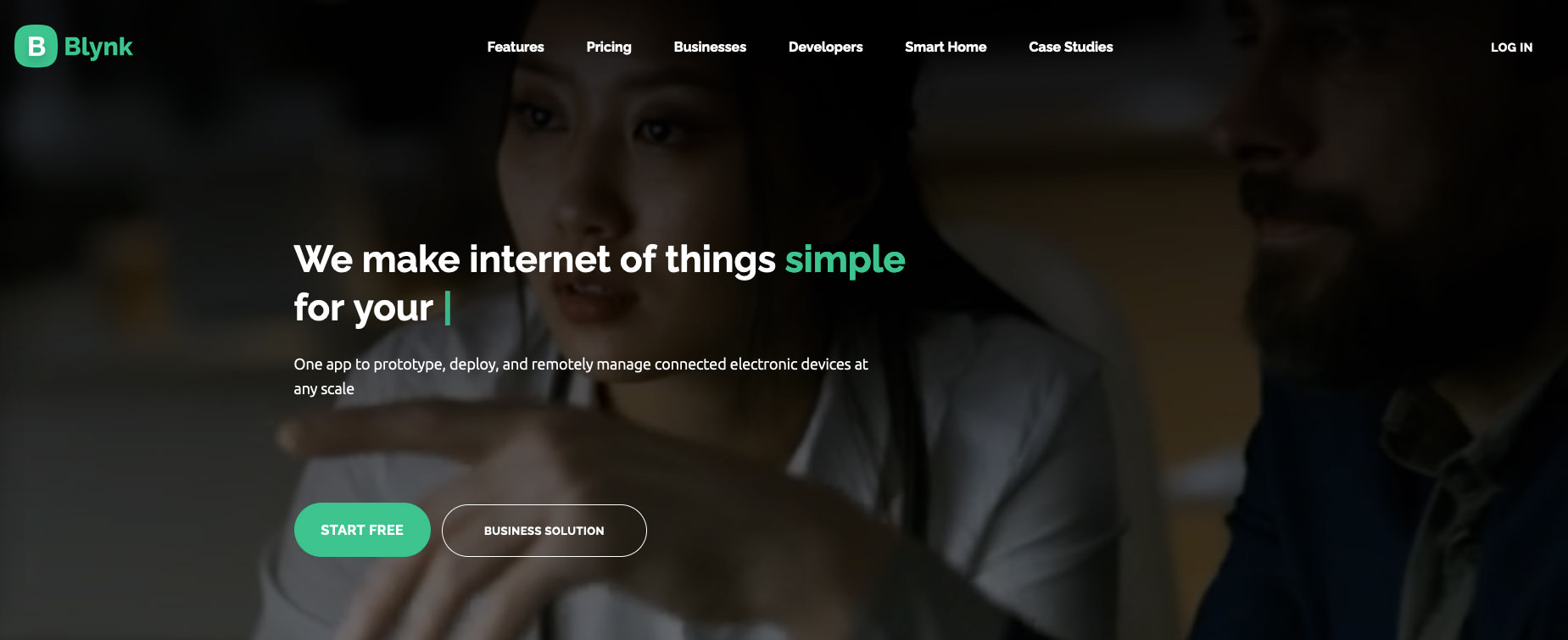The height and width of the screenshot is (640, 1568).
Task: Open the Businesses navigation link
Action: 710,47
